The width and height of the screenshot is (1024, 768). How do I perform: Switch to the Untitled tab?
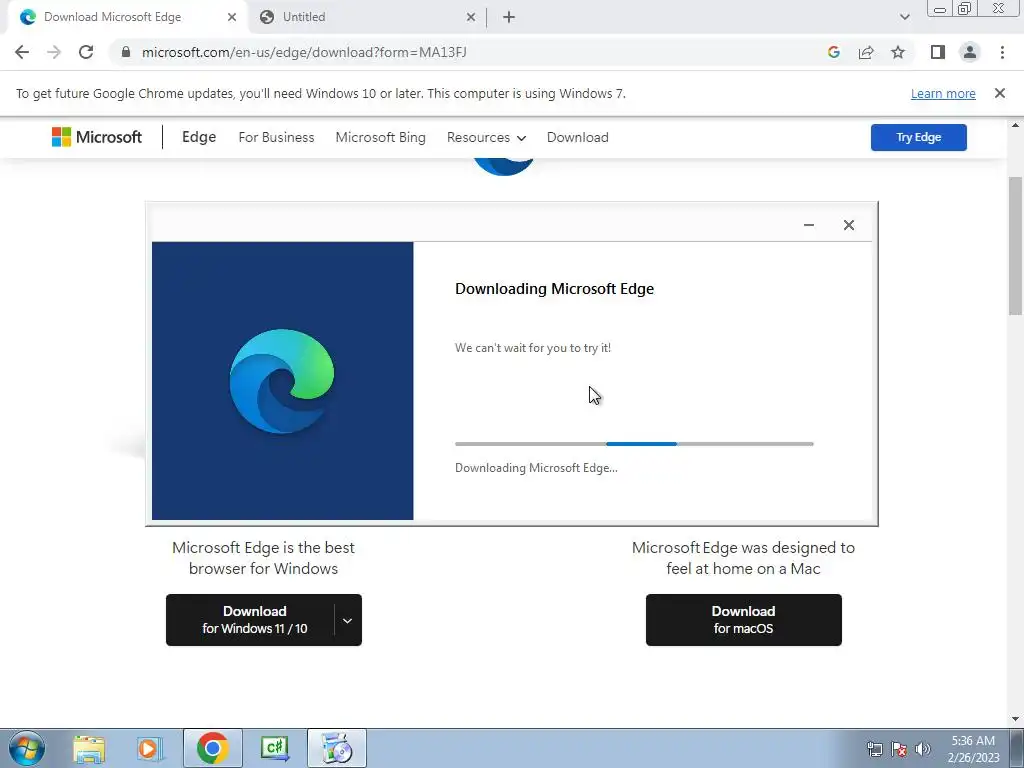[x=366, y=17]
